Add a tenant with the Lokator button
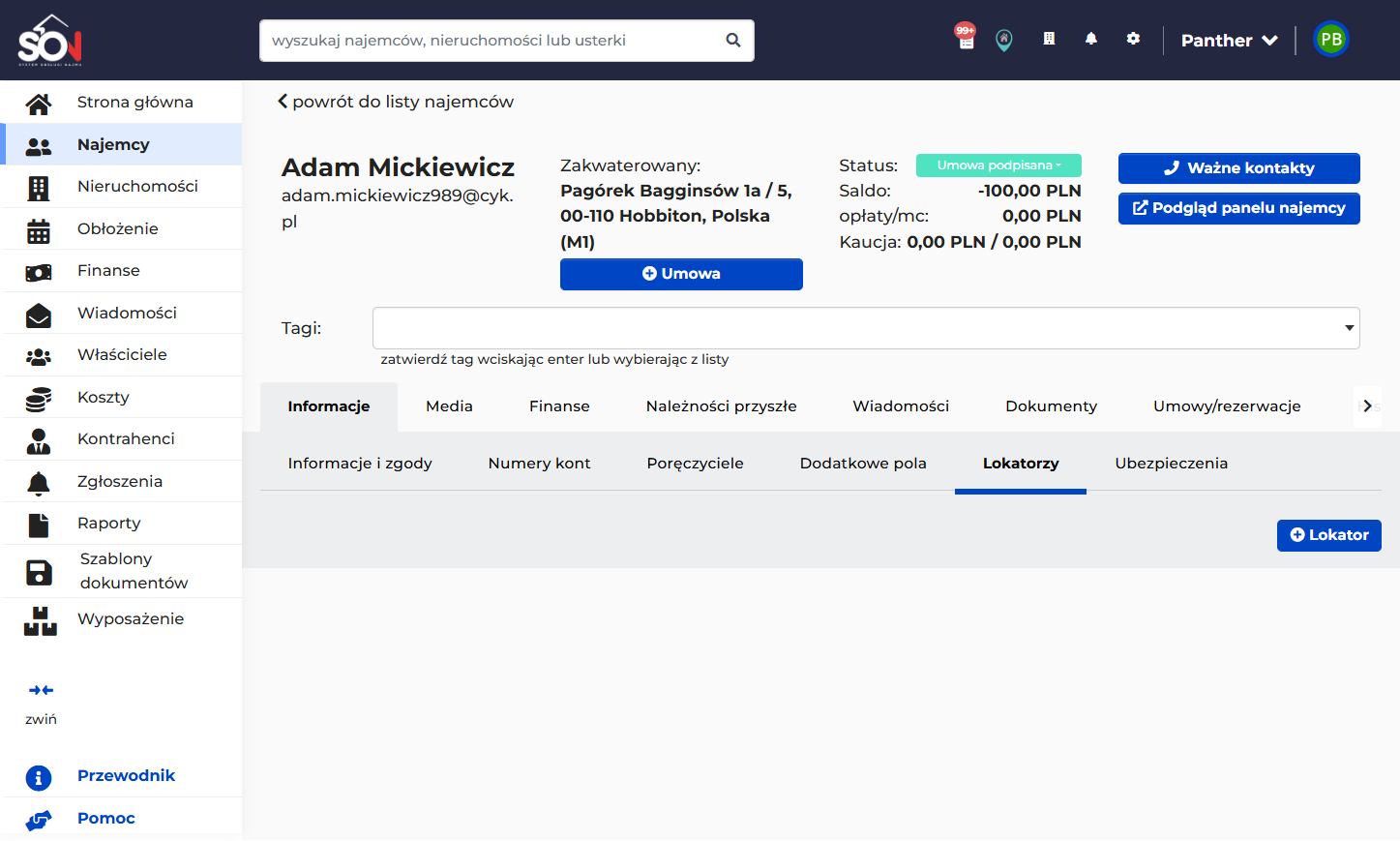1400x841 pixels. (x=1328, y=535)
